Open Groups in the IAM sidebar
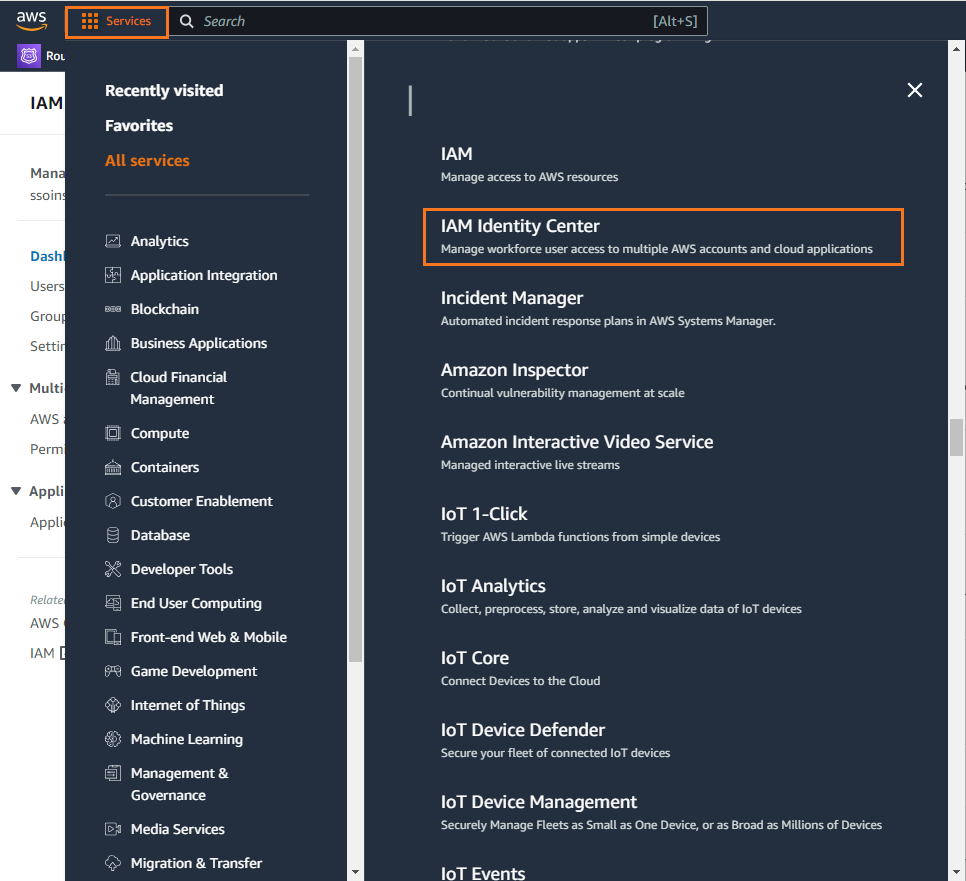The width and height of the screenshot is (966, 881). click(47, 316)
